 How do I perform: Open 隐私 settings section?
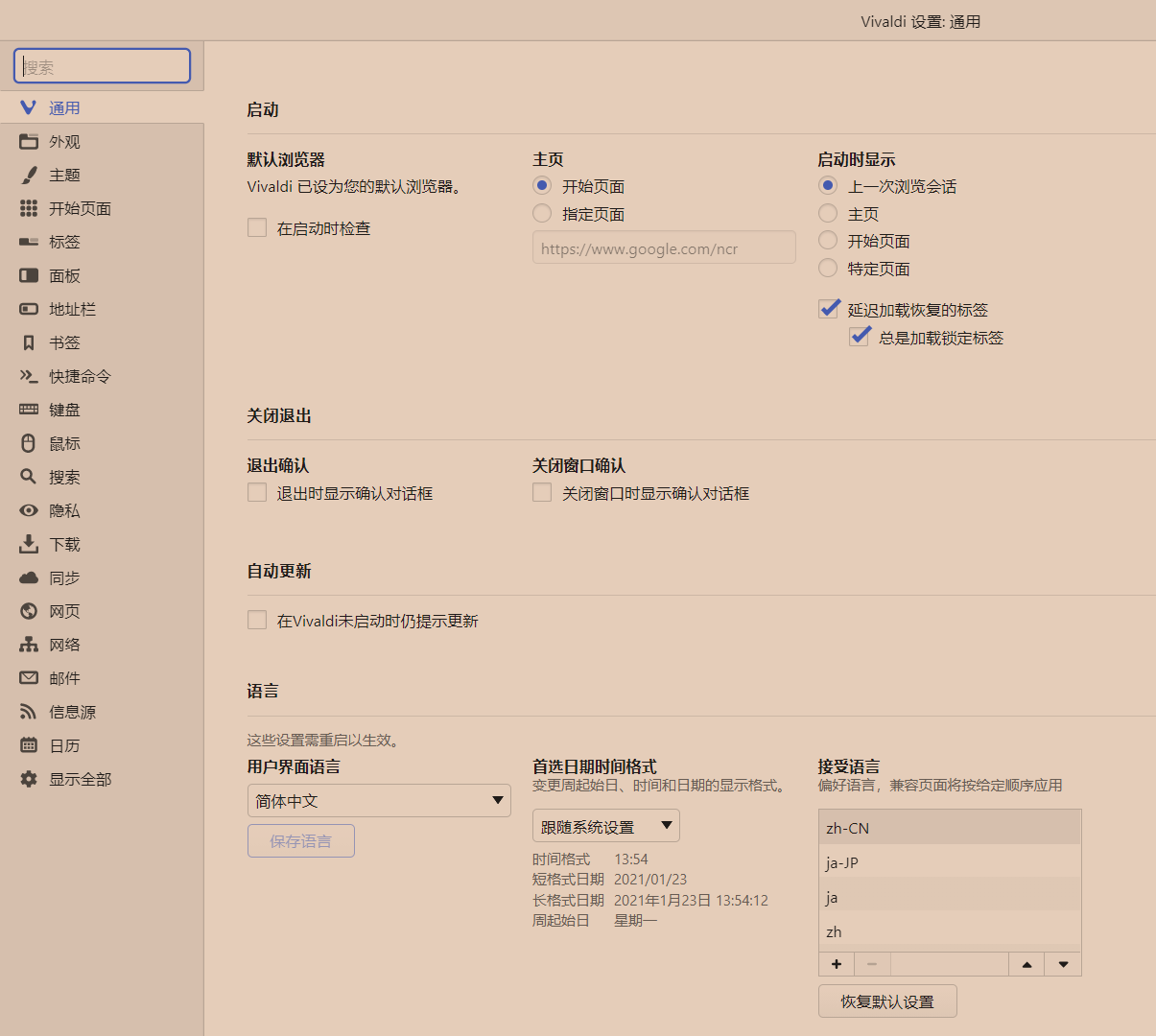(x=102, y=510)
